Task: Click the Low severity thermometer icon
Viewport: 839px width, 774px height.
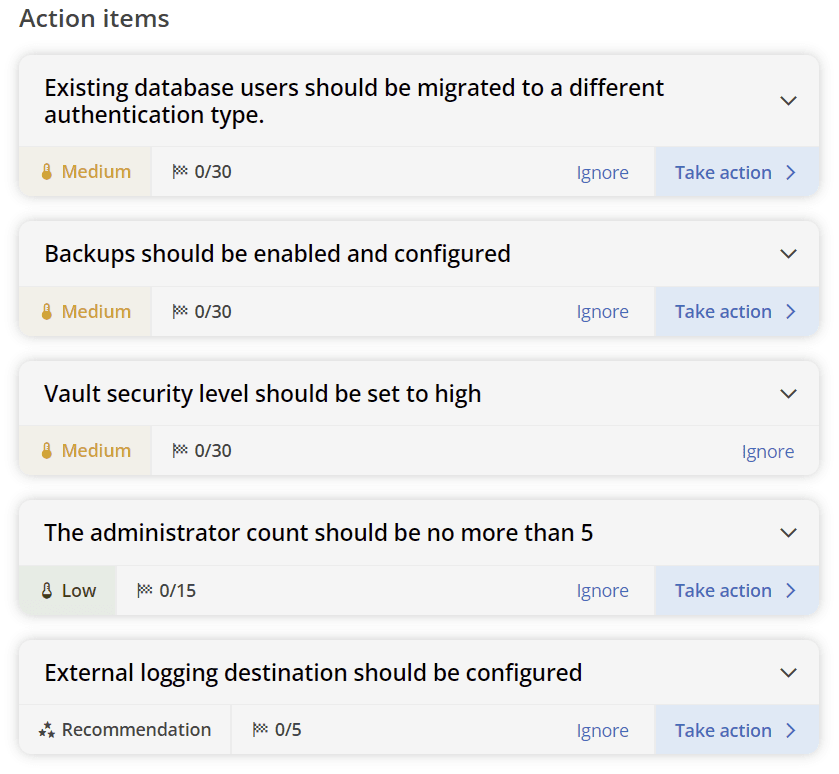Action: 46,590
